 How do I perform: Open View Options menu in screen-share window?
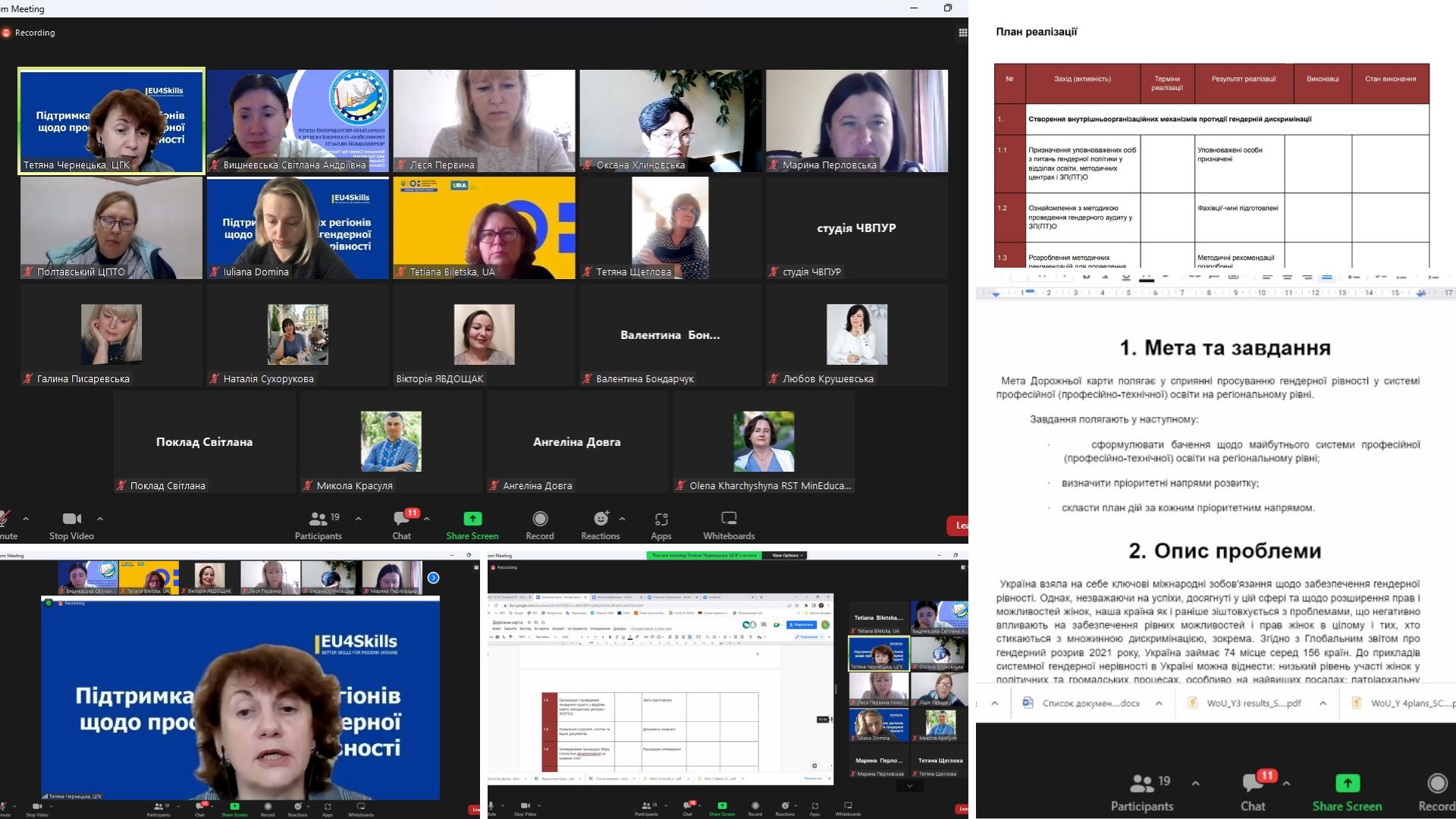pyautogui.click(x=787, y=556)
